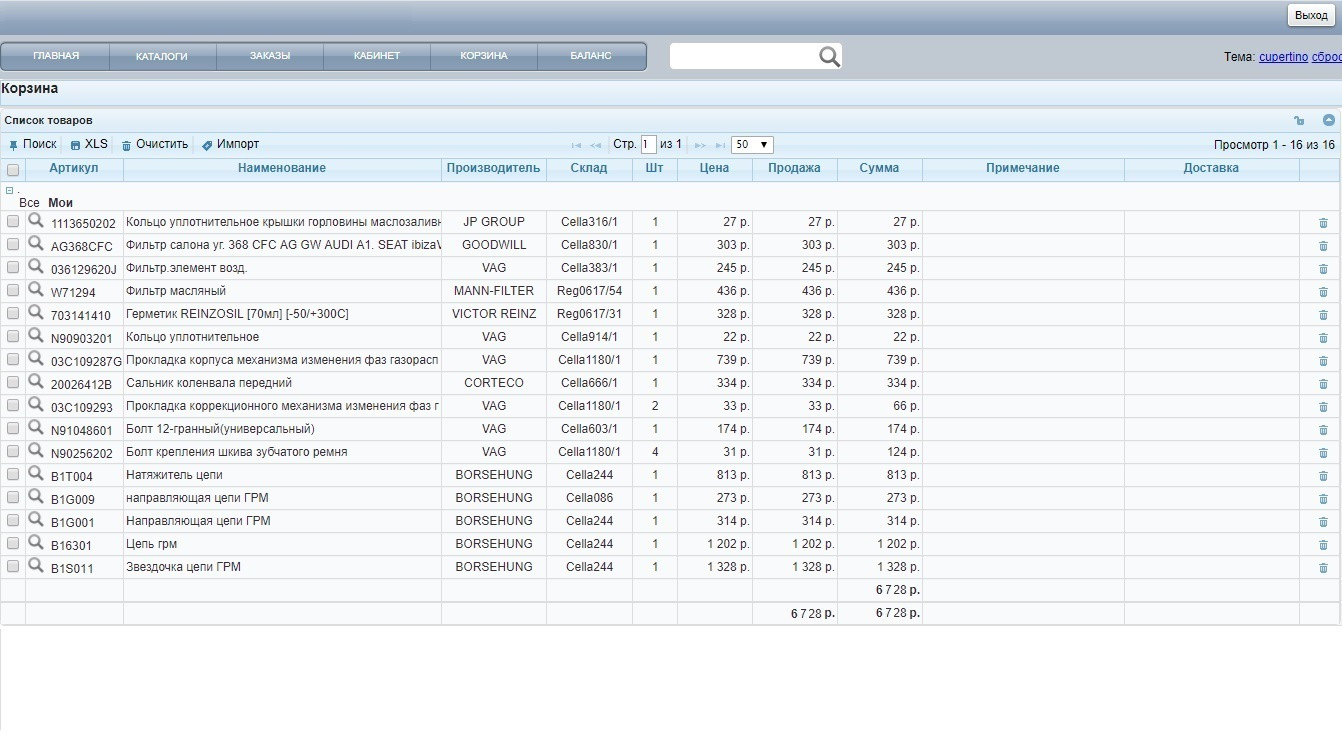The image size is (1342, 754).
Task: Click Очистить to clear the cart
Action: [154, 144]
